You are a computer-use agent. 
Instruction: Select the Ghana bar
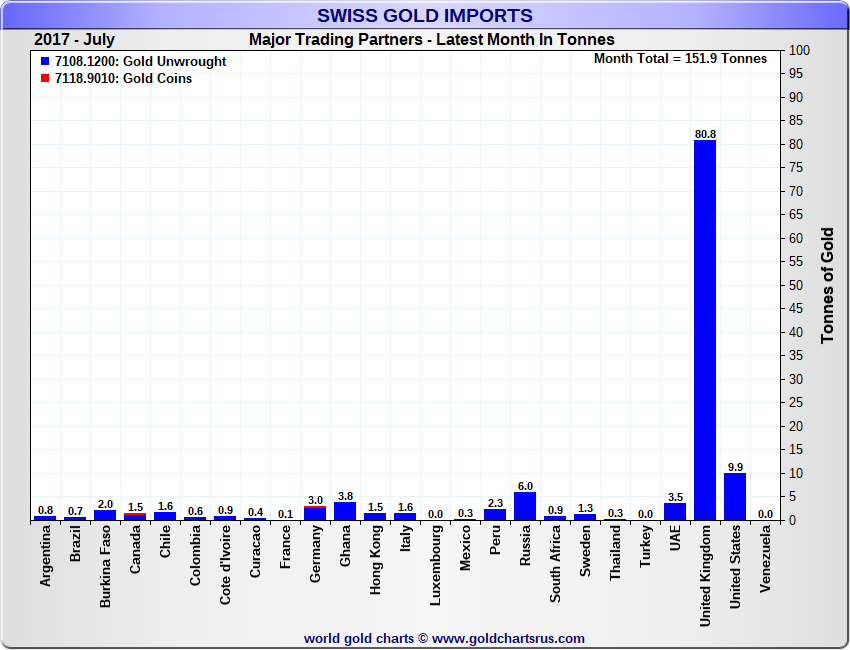(345, 511)
